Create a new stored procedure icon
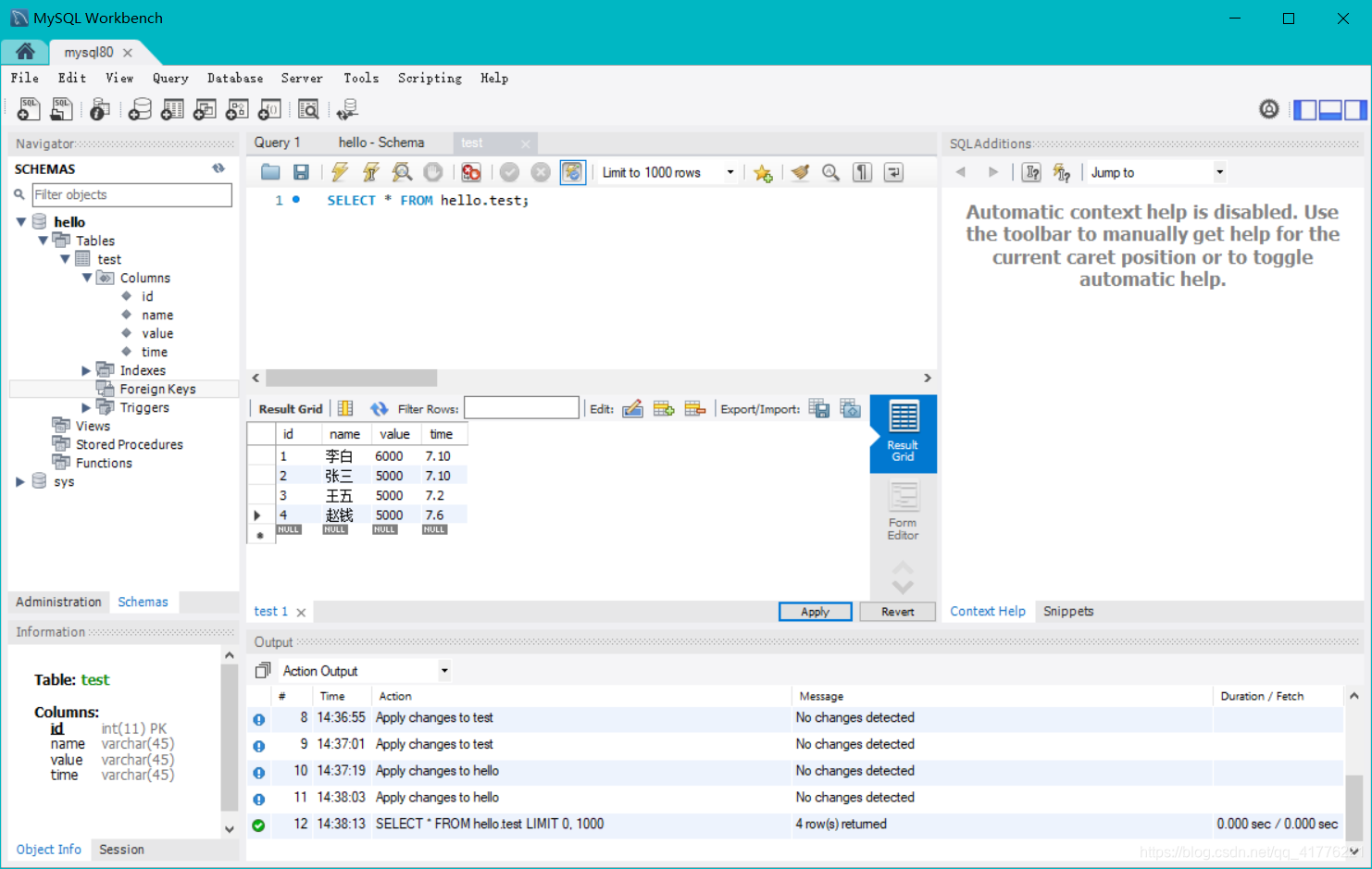This screenshot has height=869, width=1372. pos(237,109)
